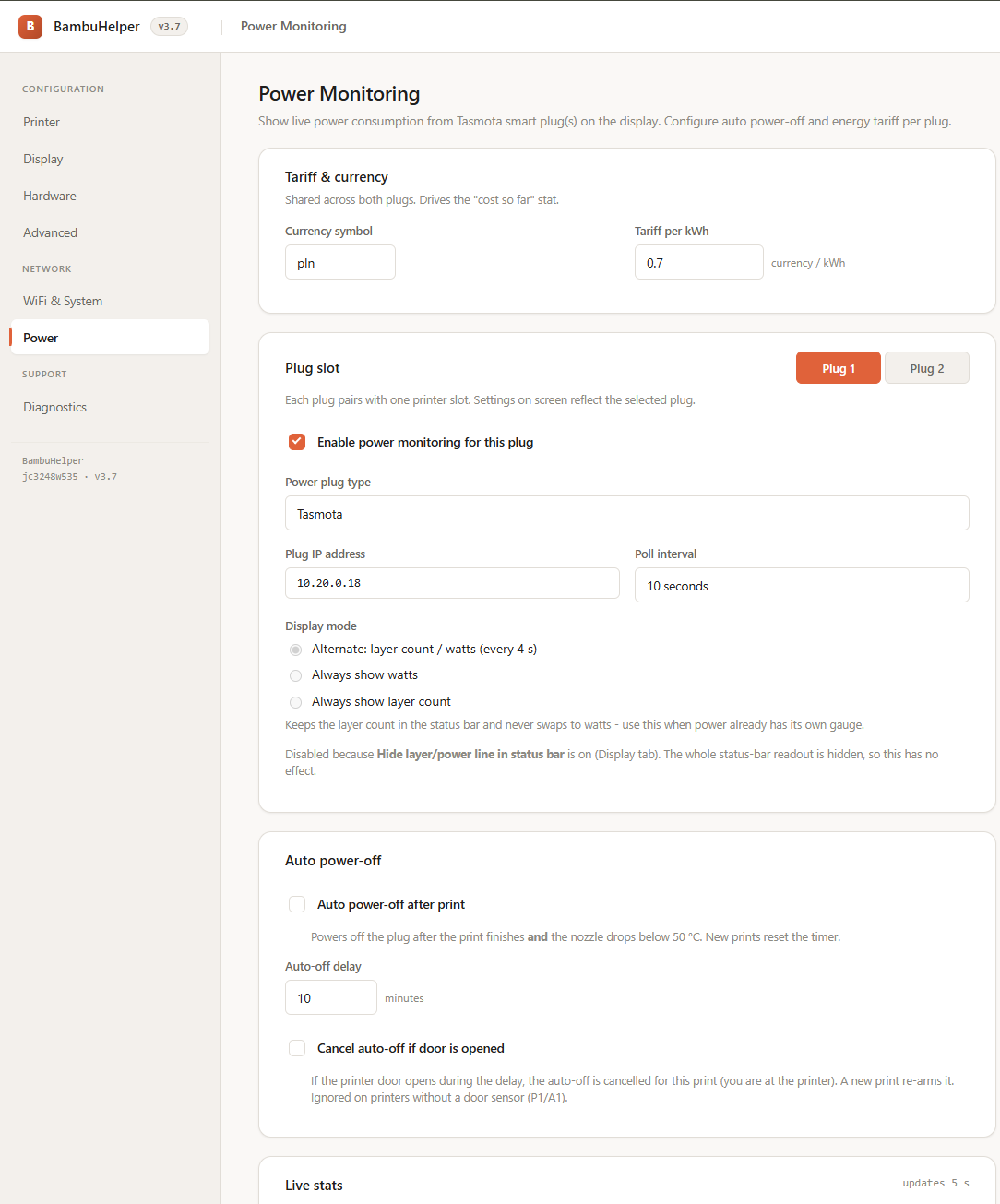Open the Printer configuration page
The width and height of the screenshot is (1000, 1204).
tap(42, 122)
